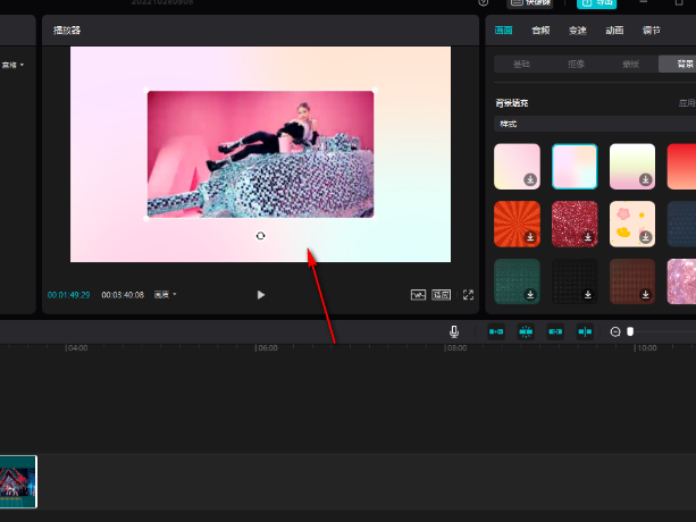Click the rotate handle below the video
696x522 pixels.
[x=261, y=236]
